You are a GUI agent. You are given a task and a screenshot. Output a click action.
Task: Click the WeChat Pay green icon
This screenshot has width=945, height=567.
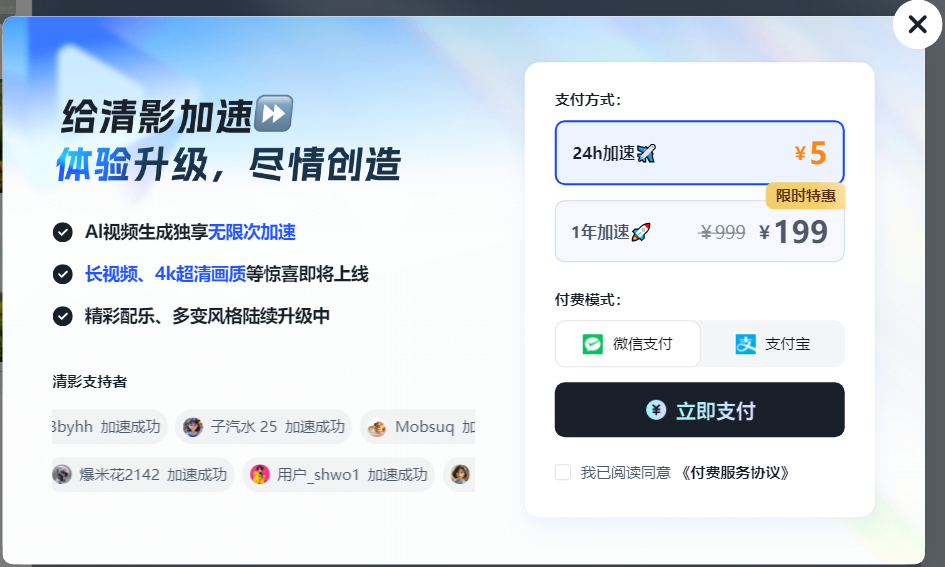click(x=592, y=344)
